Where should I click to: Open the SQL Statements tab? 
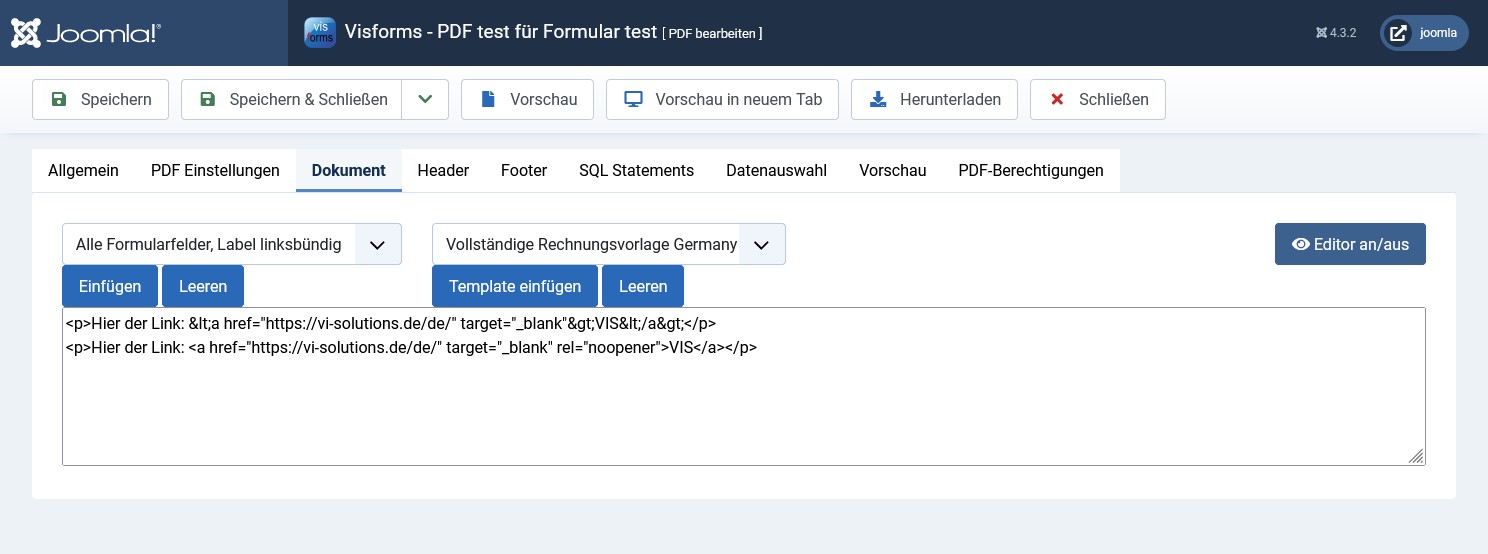click(636, 170)
